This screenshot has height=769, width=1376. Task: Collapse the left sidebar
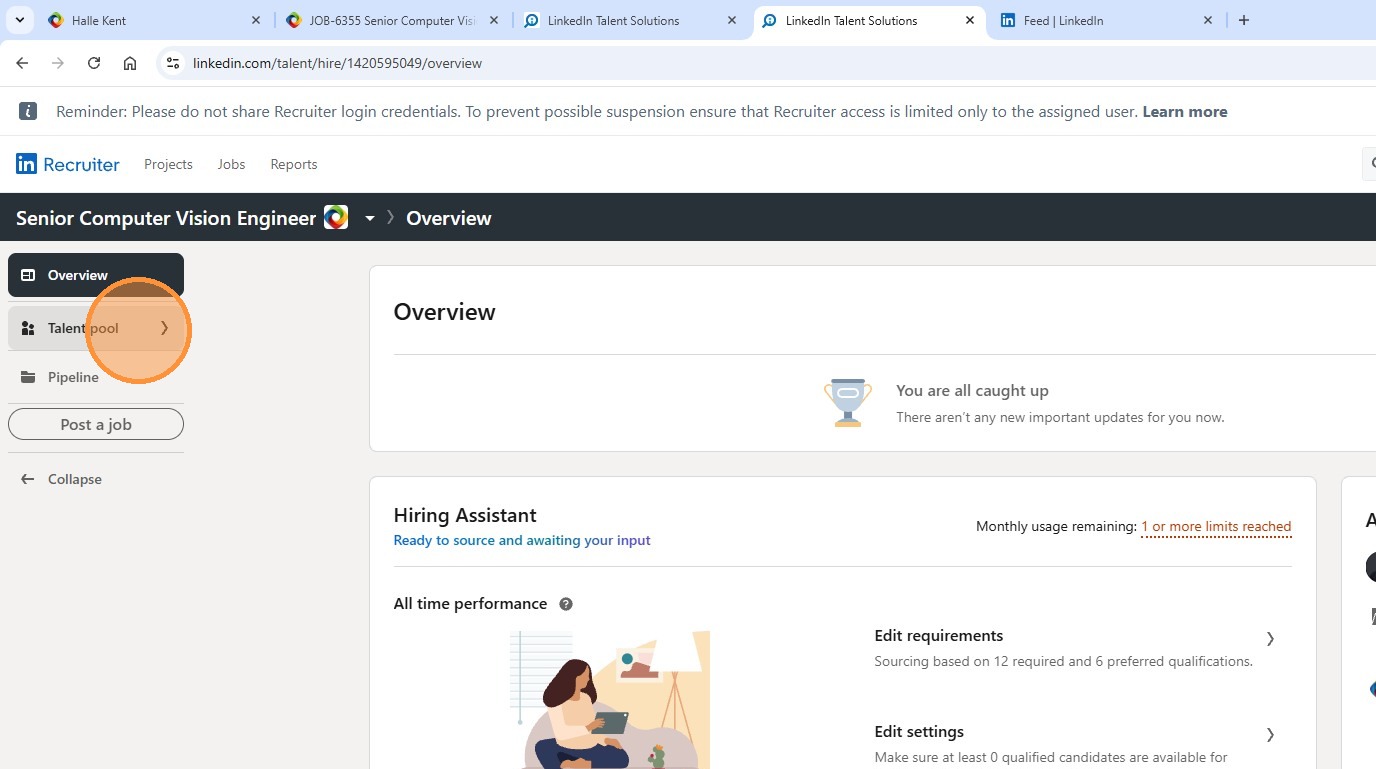click(x=62, y=479)
